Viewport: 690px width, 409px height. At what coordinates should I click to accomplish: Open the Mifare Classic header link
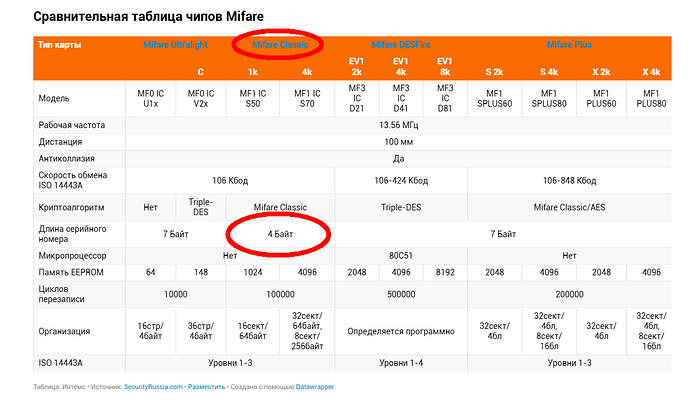(280, 44)
